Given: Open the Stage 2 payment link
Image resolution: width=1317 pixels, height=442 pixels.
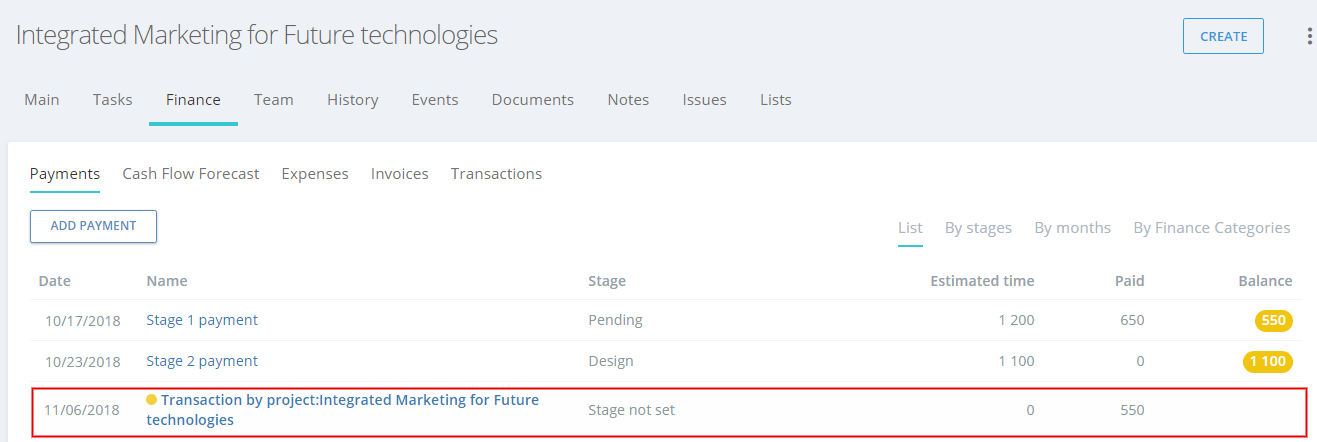Looking at the screenshot, I should tap(202, 361).
